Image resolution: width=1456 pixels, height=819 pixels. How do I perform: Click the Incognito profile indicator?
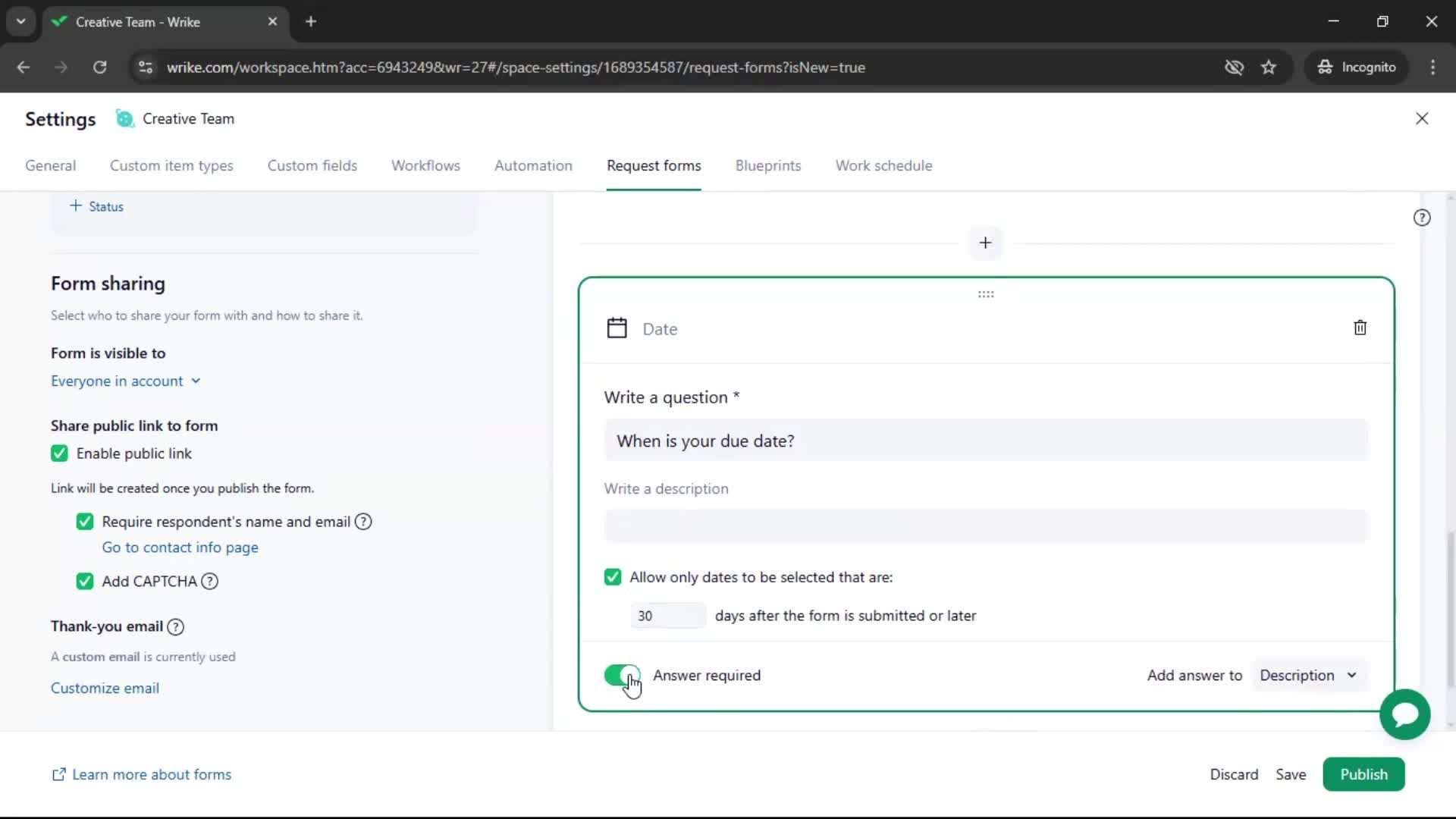[1356, 67]
